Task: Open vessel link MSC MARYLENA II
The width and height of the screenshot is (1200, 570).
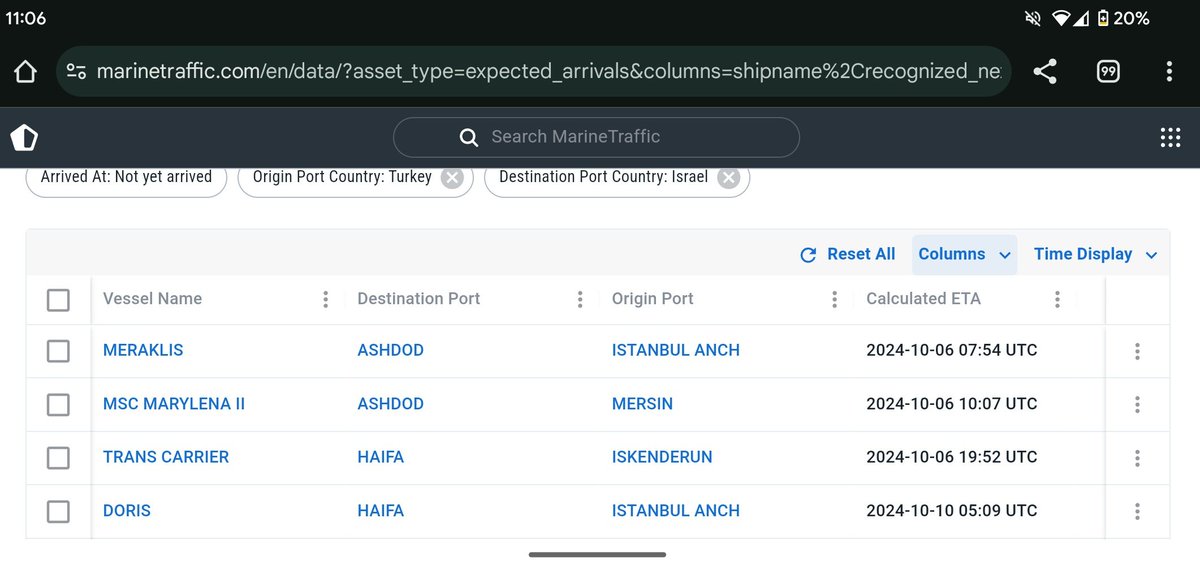Action: (x=174, y=404)
